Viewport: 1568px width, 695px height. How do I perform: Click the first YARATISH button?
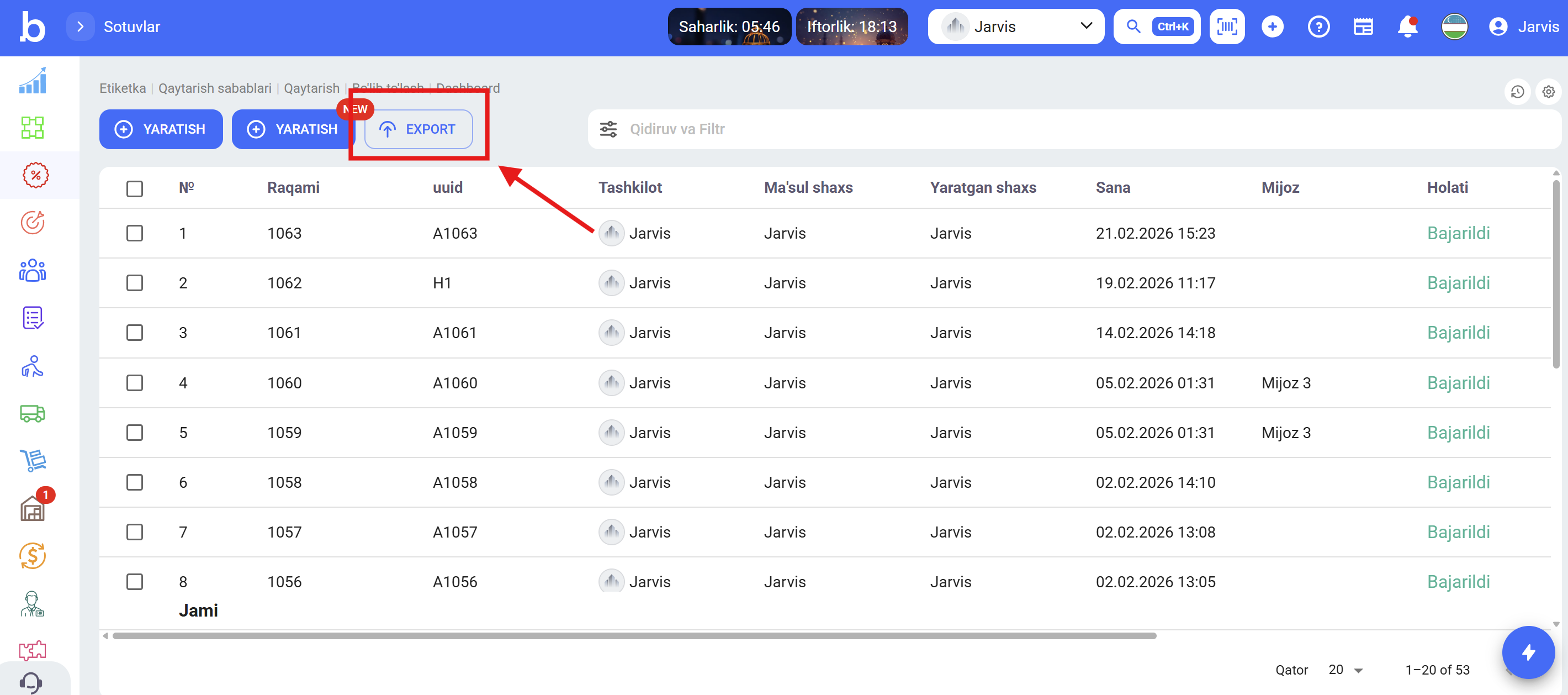coord(161,129)
